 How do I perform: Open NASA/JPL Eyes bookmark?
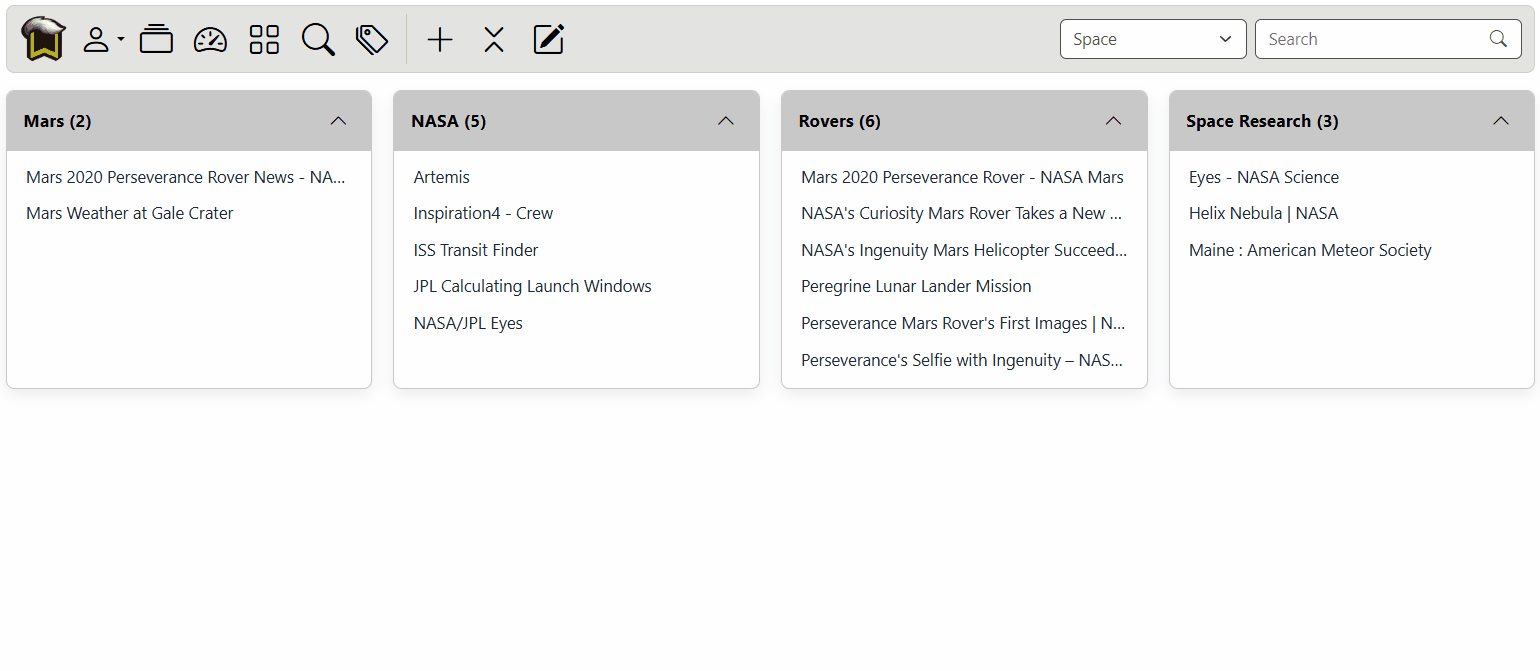(468, 323)
